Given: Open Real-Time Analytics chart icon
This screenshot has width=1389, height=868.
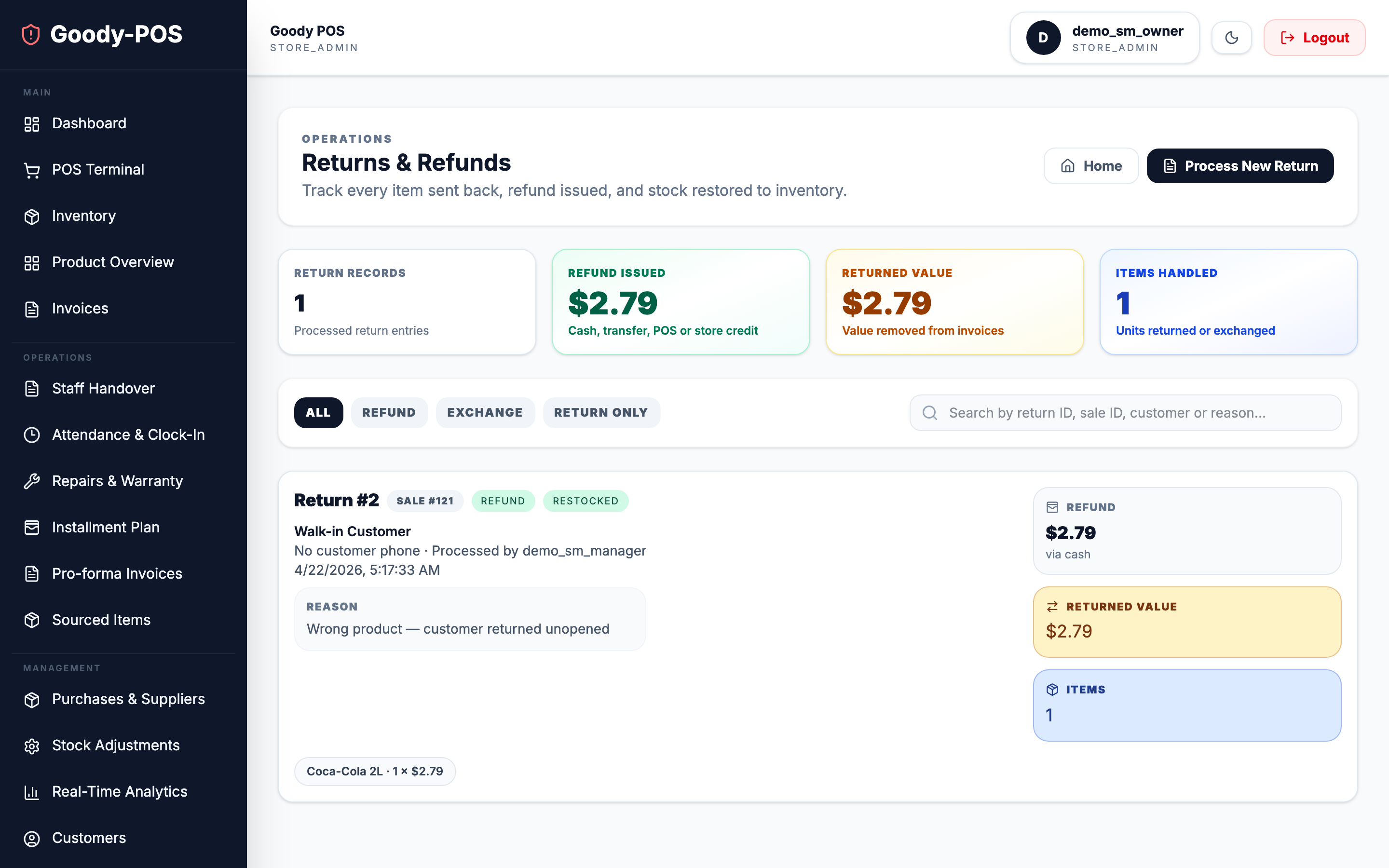Looking at the screenshot, I should coord(31,792).
